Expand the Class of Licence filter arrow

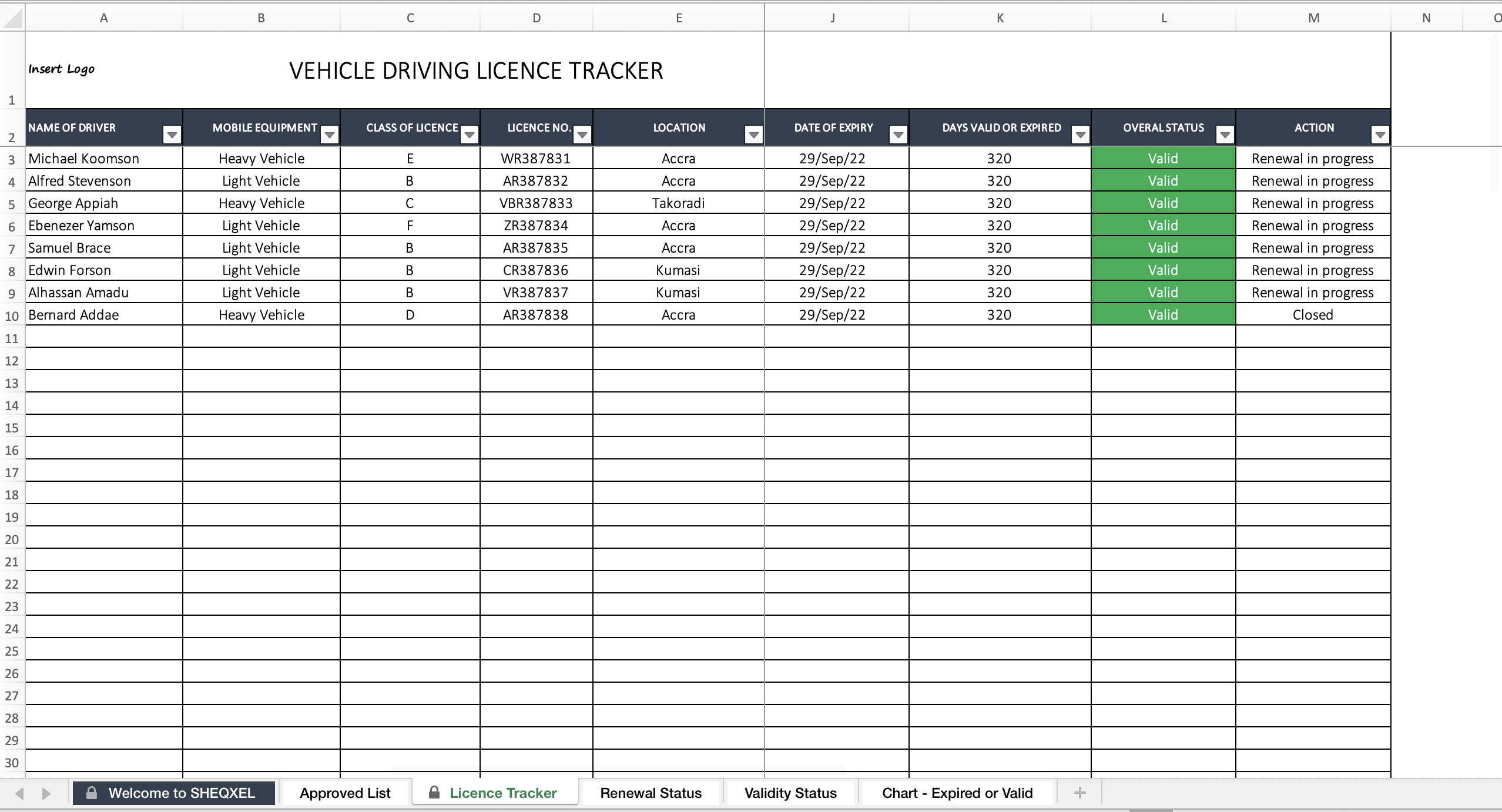469,136
